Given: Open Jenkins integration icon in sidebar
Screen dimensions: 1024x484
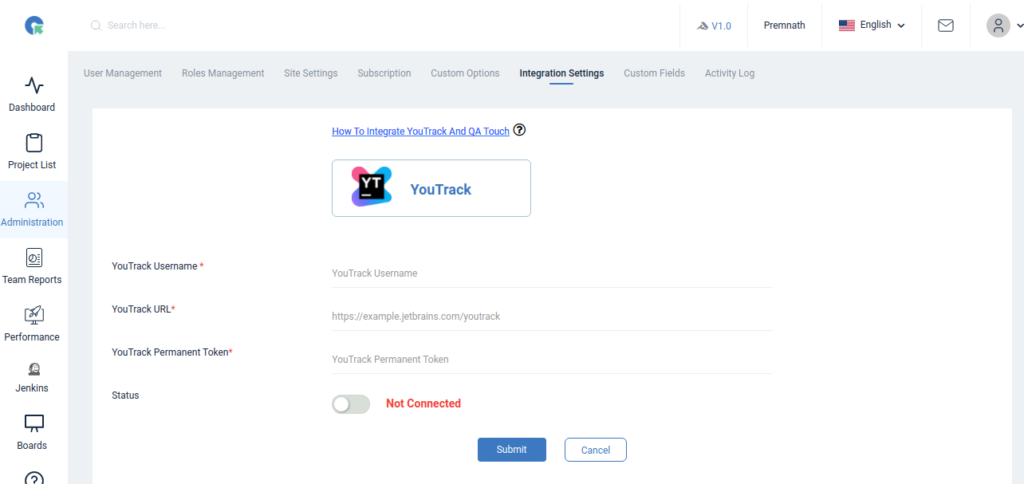Looking at the screenshot, I should pyautogui.click(x=34, y=370).
